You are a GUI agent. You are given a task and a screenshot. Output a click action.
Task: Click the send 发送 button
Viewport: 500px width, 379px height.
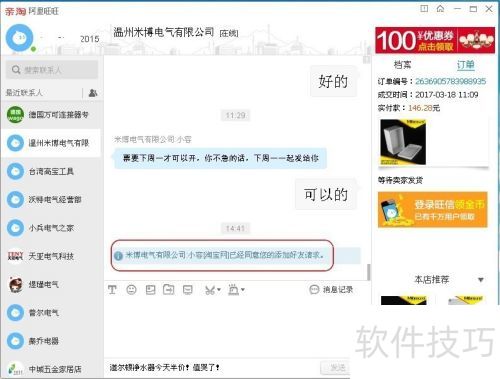(x=335, y=368)
